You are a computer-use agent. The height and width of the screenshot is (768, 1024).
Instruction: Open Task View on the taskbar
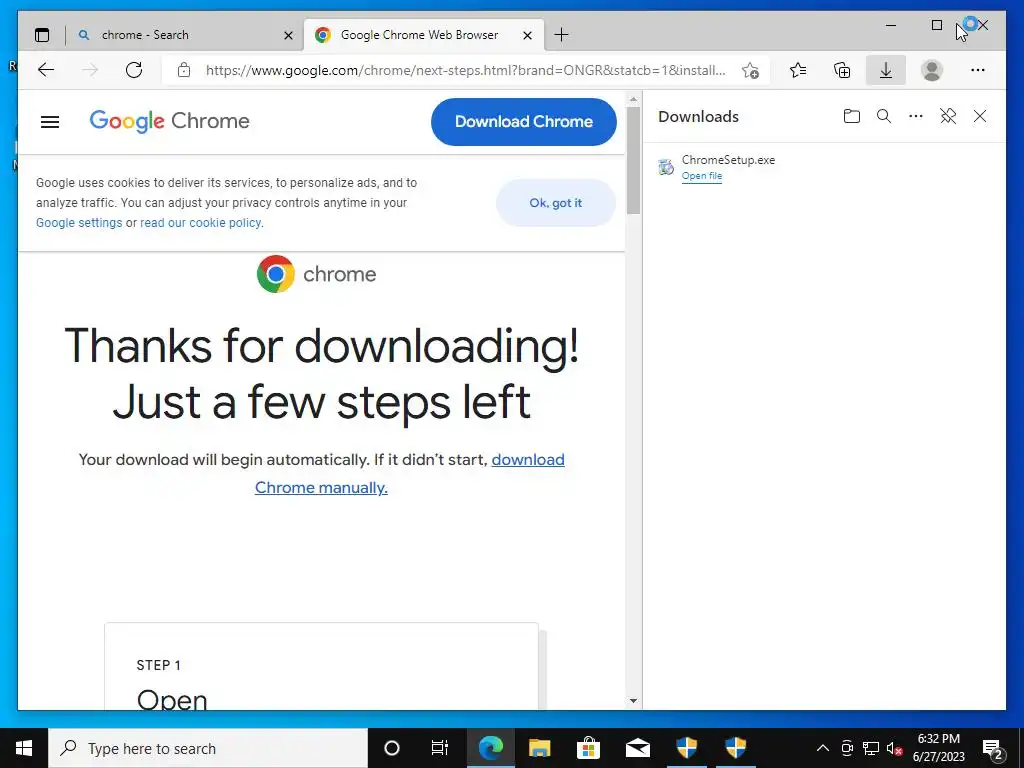(440, 748)
